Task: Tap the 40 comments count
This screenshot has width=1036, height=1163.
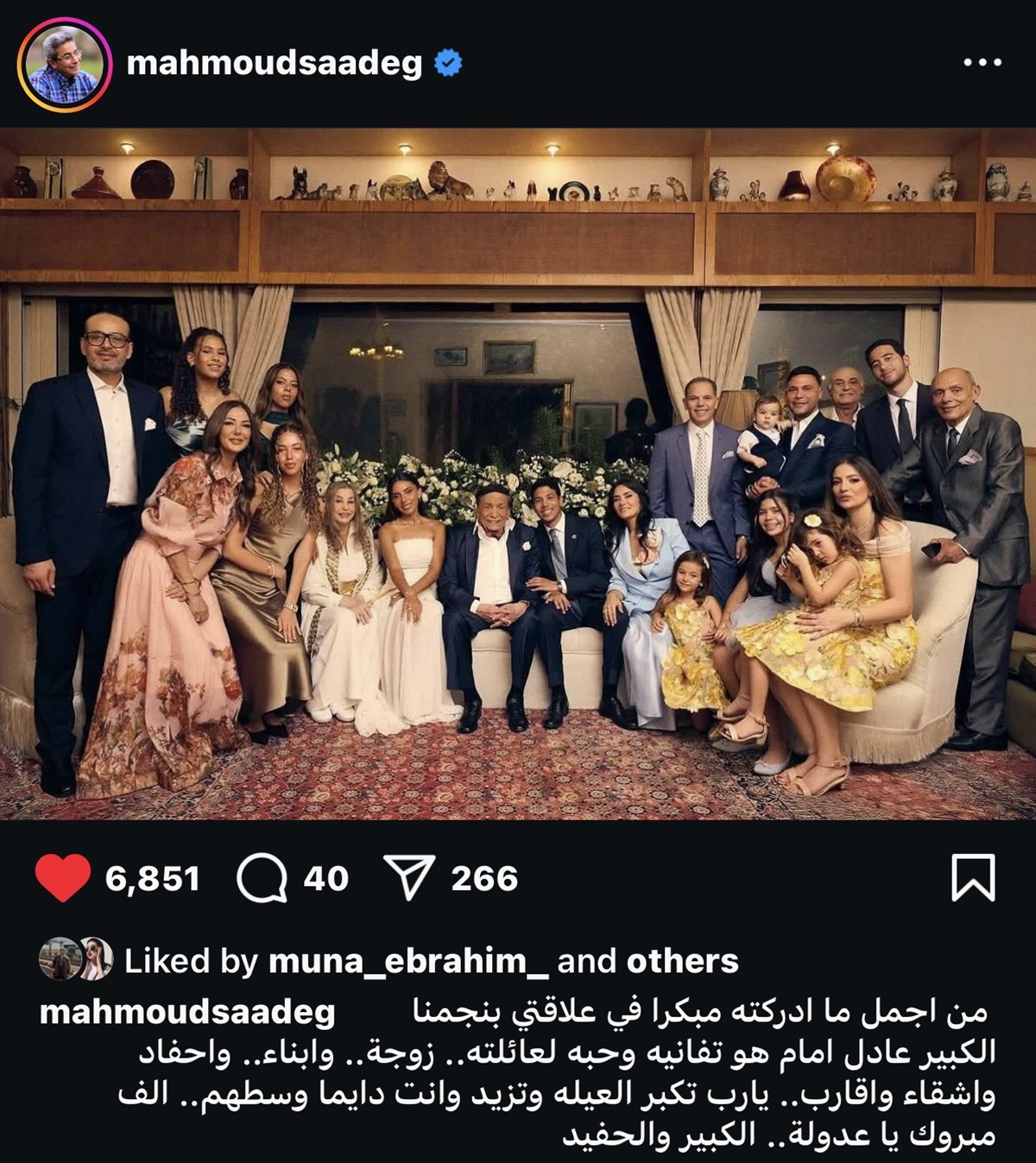Action: (x=326, y=879)
